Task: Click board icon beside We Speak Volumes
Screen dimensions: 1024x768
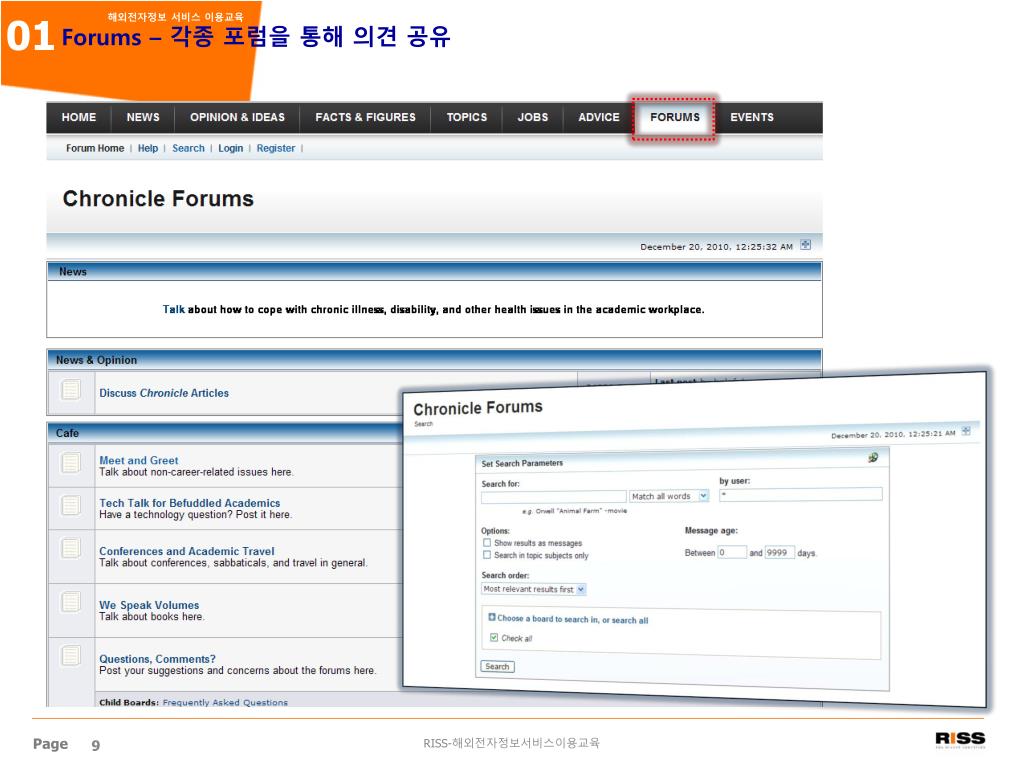Action: (x=71, y=601)
